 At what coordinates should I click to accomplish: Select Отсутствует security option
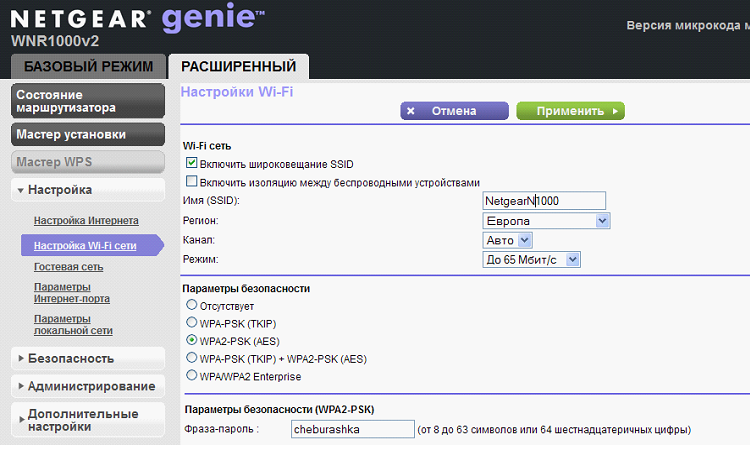coord(191,305)
